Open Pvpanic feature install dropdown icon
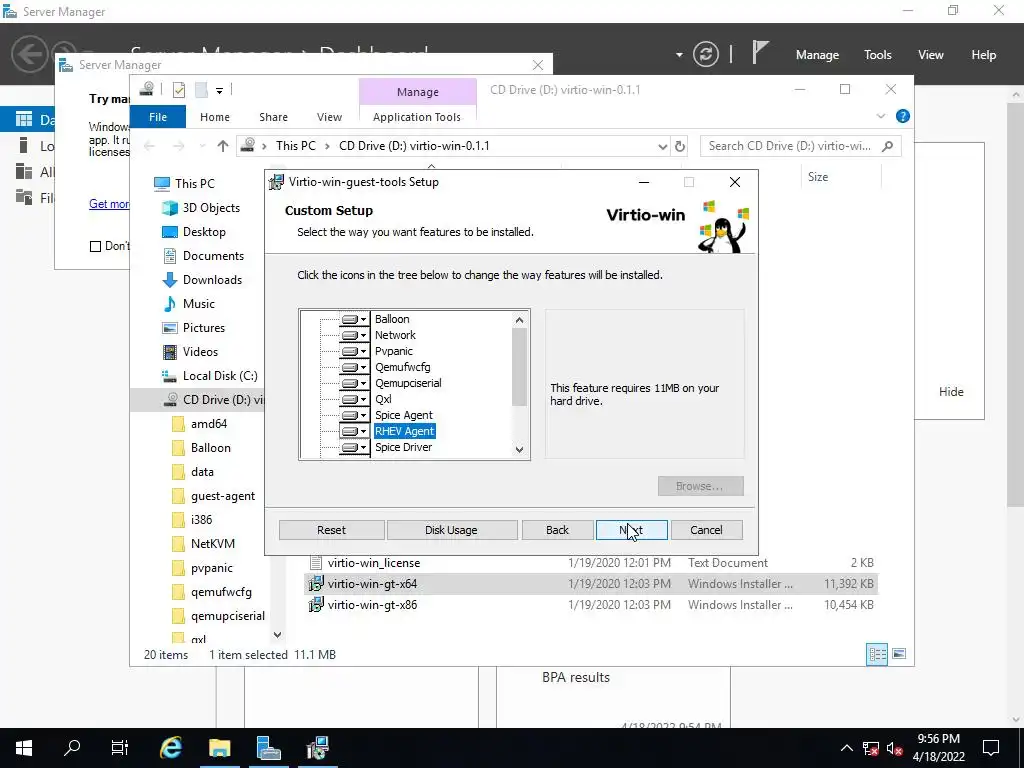Image resolution: width=1024 pixels, height=768 pixels. [x=354, y=351]
